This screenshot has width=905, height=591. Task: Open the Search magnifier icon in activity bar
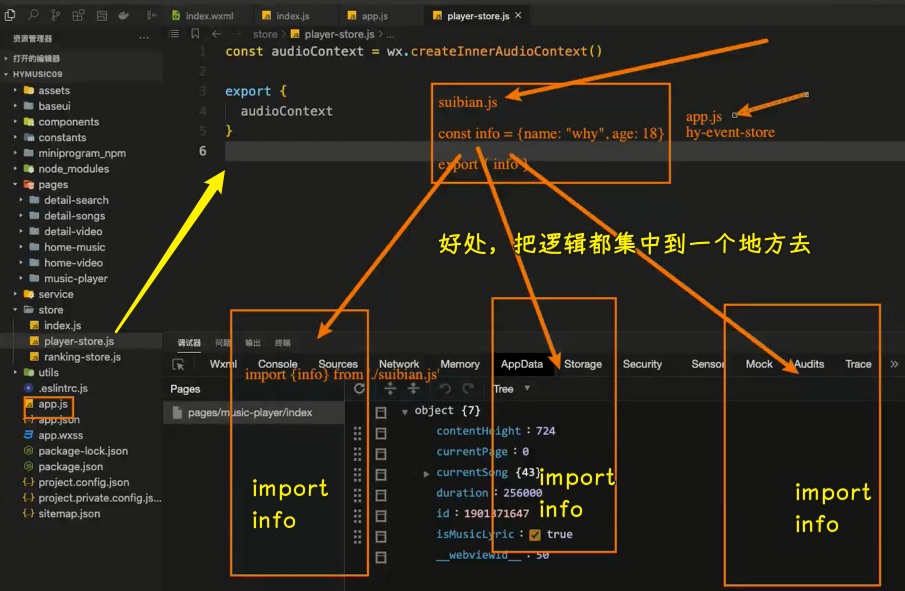click(x=33, y=16)
